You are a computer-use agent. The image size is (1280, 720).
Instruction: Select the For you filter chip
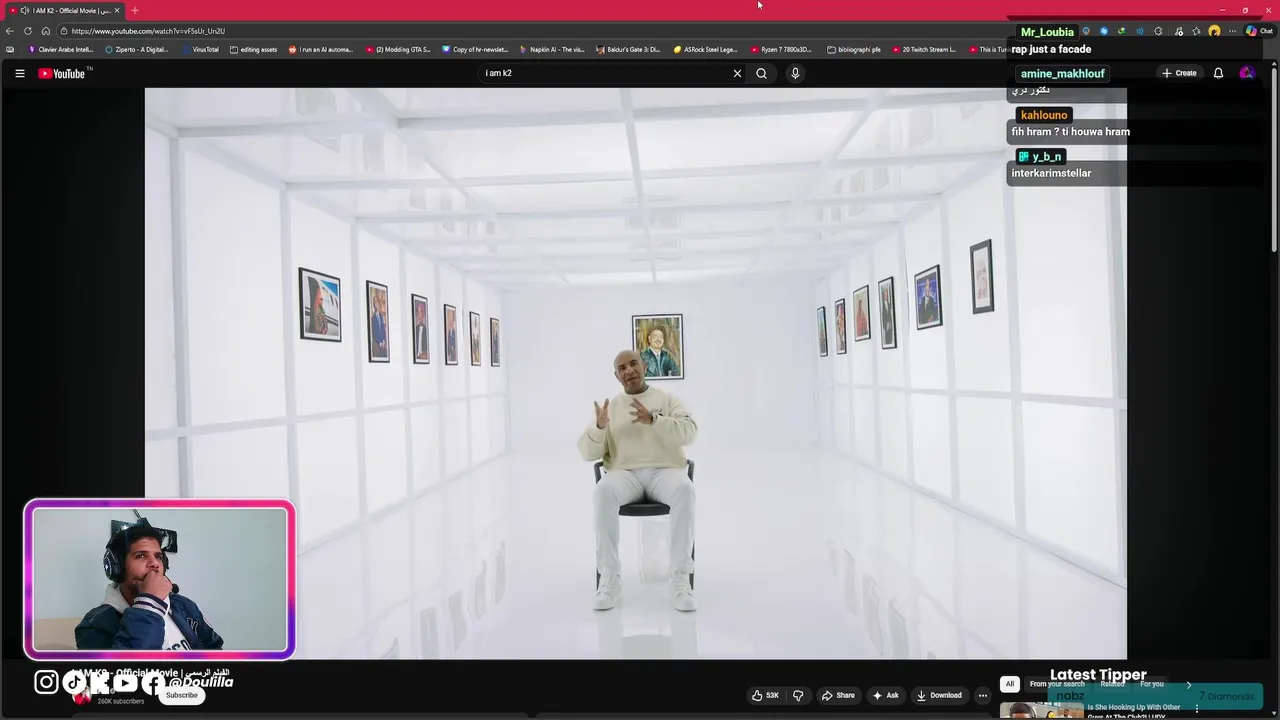pos(1152,684)
